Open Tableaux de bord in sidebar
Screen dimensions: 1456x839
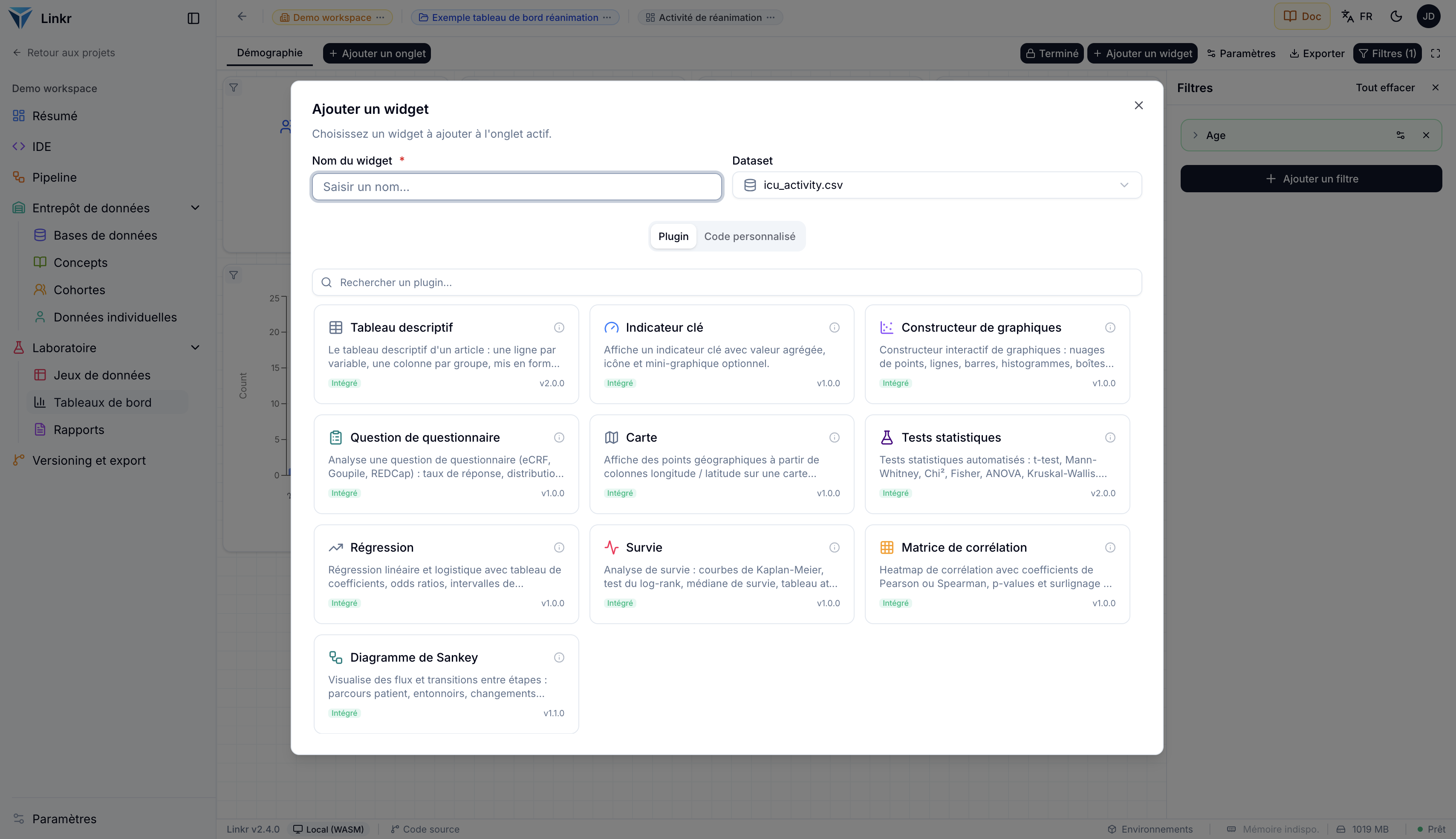coord(103,402)
